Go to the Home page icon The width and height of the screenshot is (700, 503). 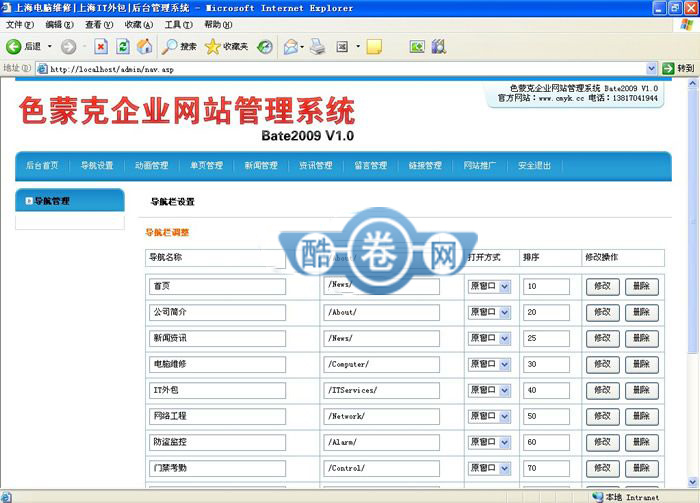point(145,46)
